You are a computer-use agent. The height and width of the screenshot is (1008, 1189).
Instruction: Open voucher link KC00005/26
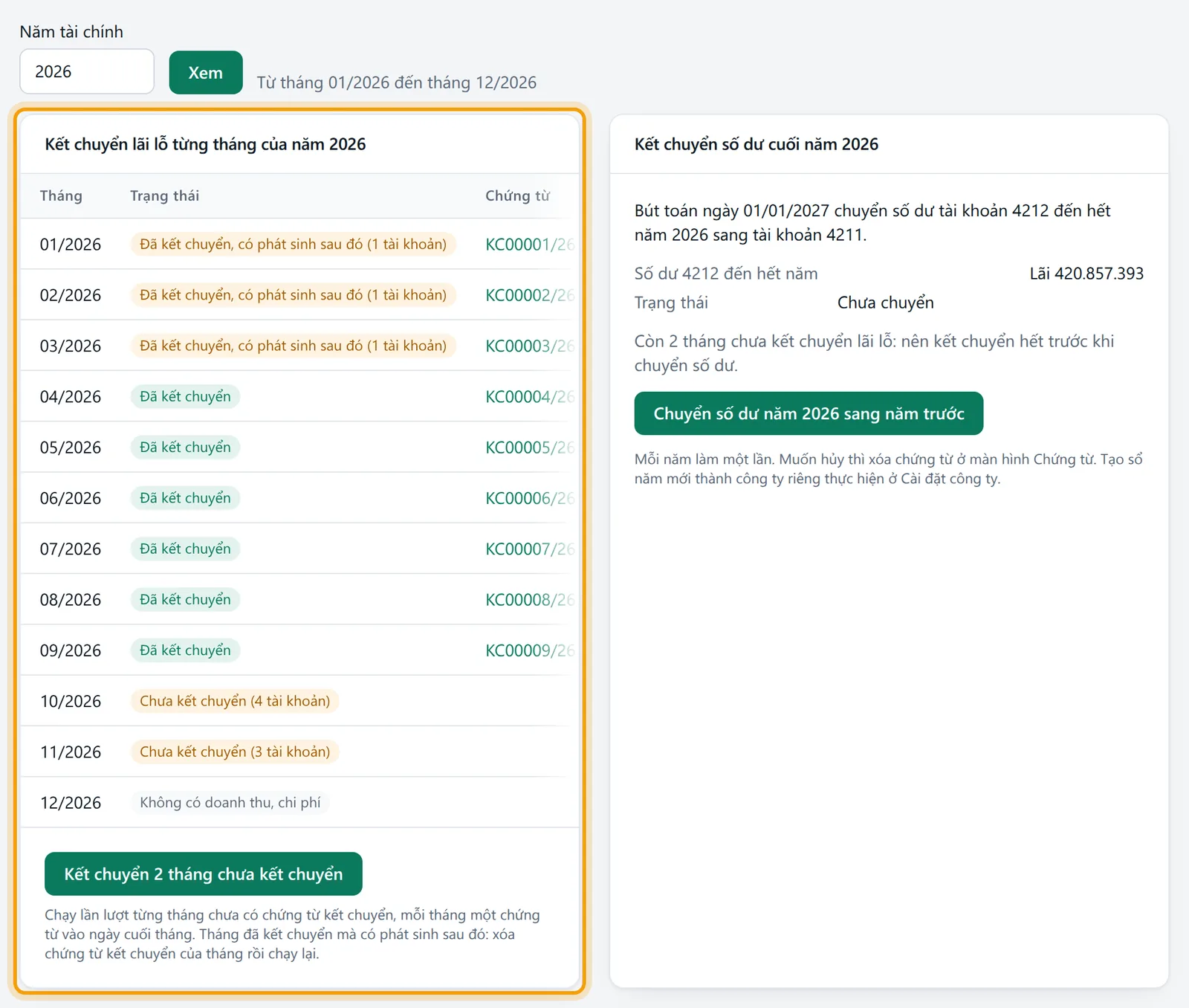(x=531, y=448)
